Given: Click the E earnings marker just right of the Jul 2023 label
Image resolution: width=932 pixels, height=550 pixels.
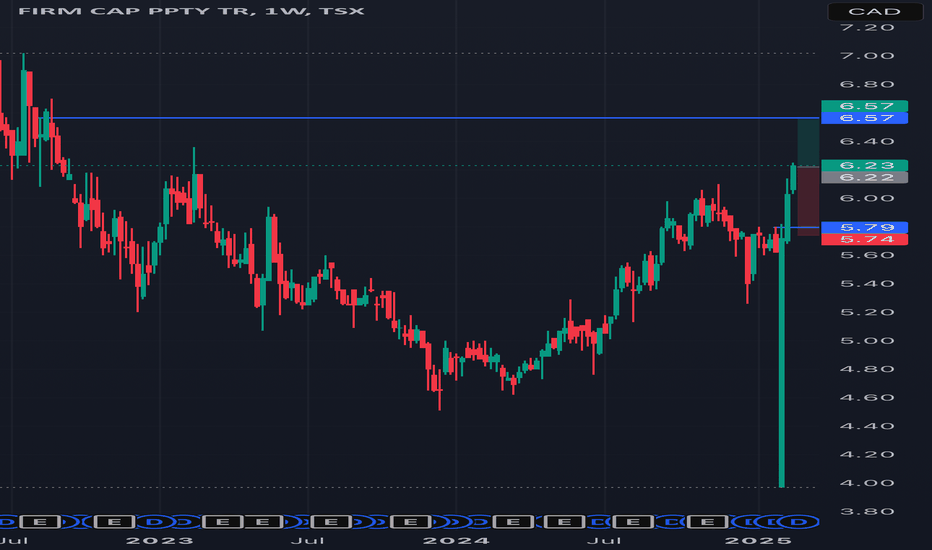Looking at the screenshot, I should click(331, 522).
